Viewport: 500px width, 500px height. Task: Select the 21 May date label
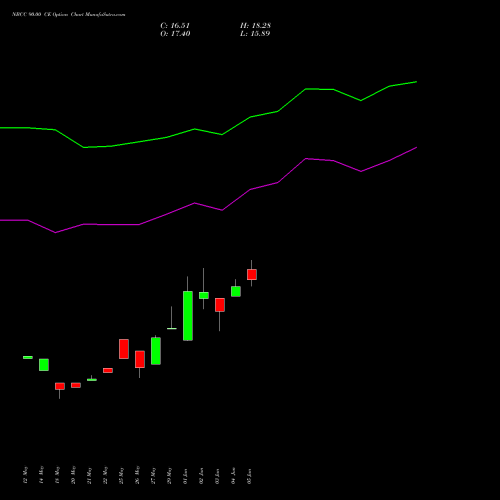89,475
